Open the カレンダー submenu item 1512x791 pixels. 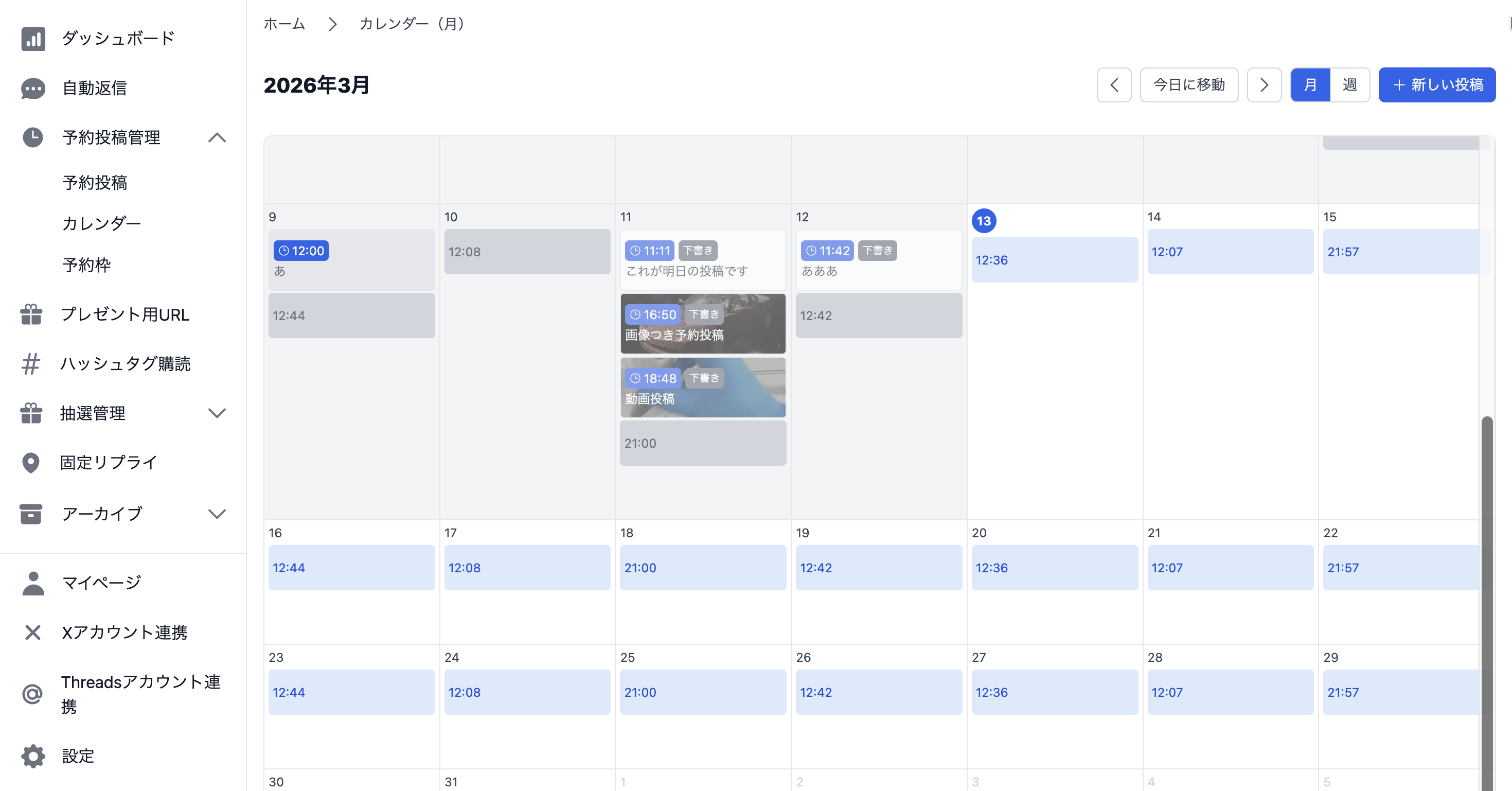point(101,224)
